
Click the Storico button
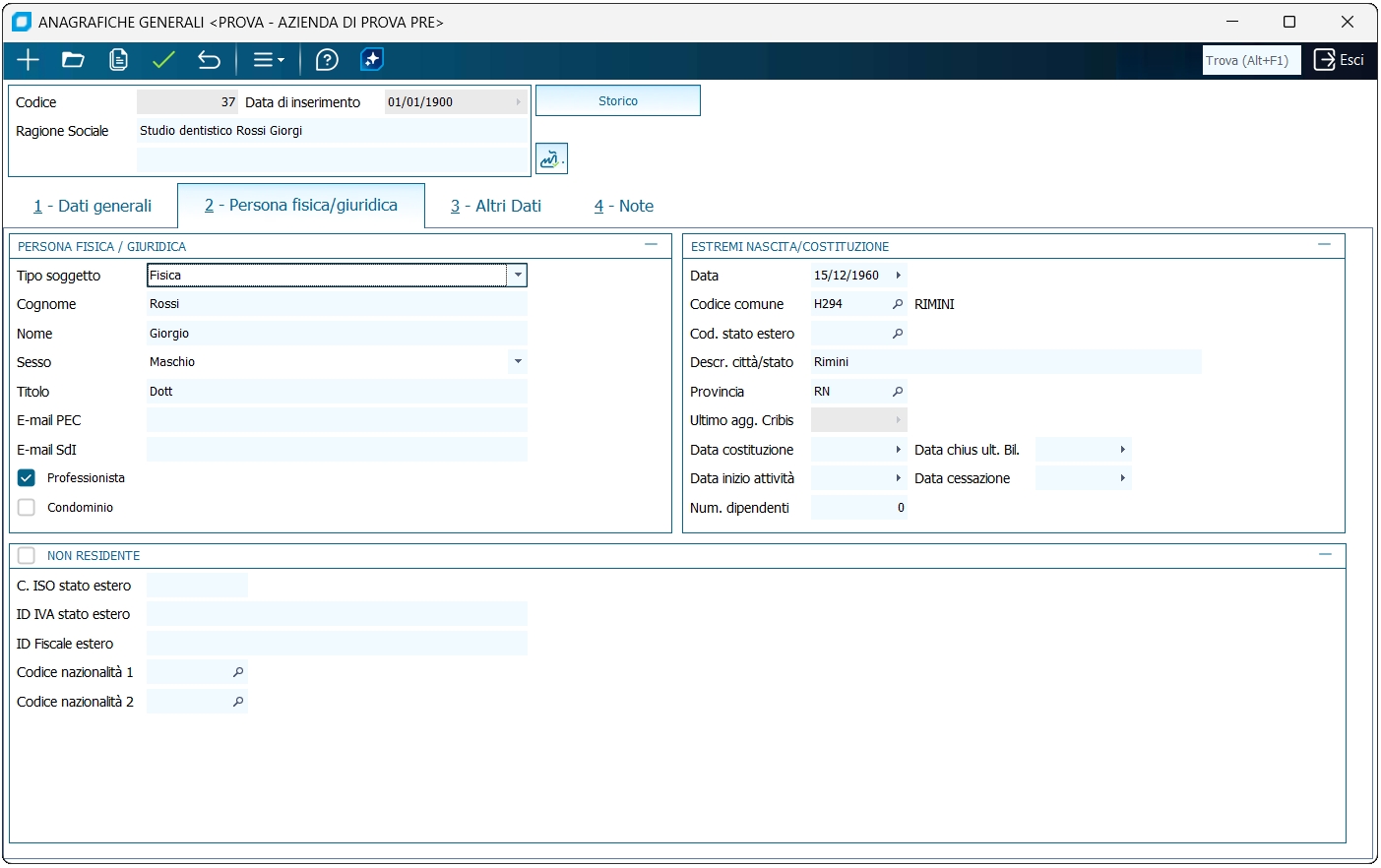617,101
